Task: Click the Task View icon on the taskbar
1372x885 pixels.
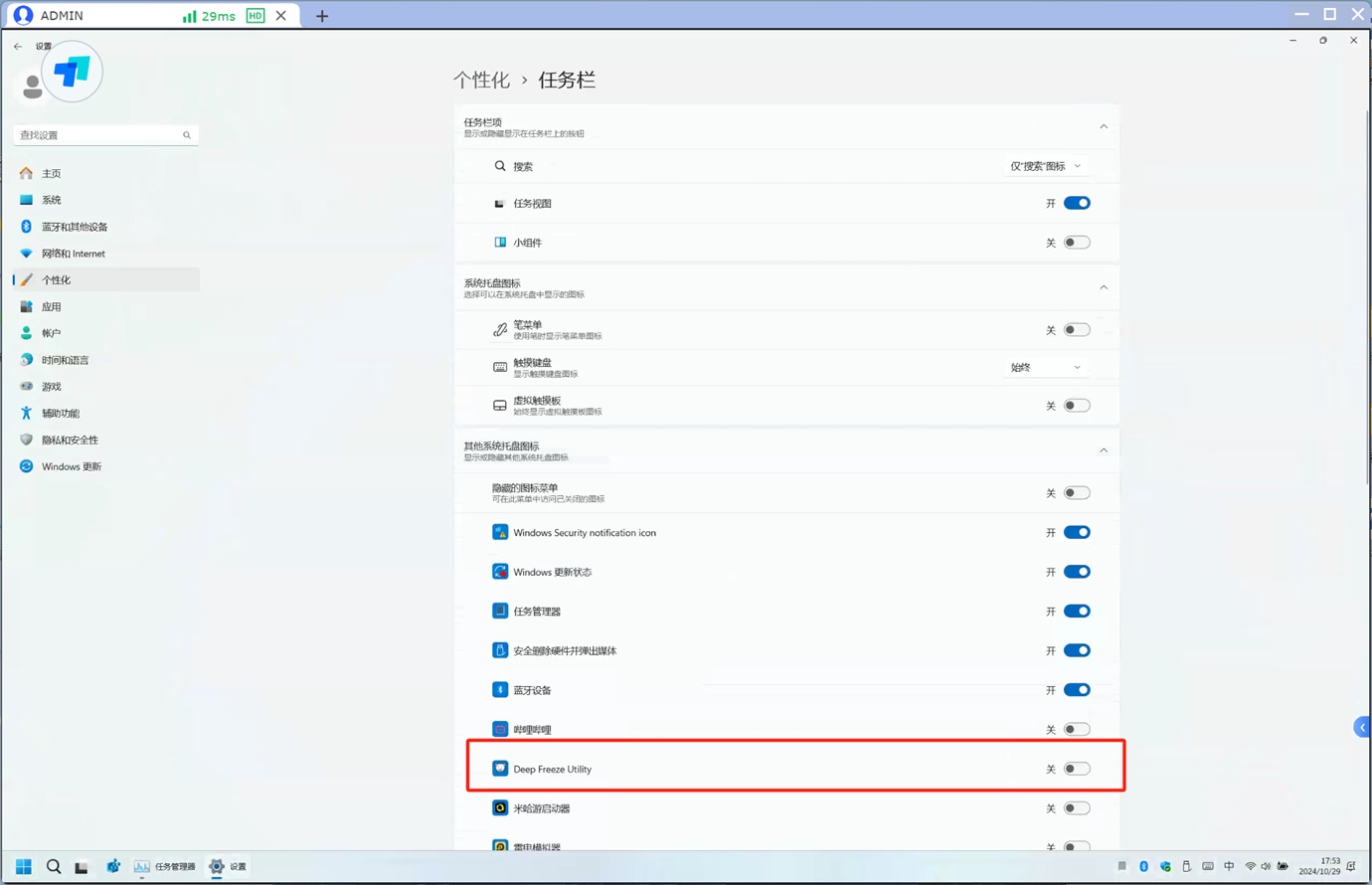Action: (x=82, y=867)
